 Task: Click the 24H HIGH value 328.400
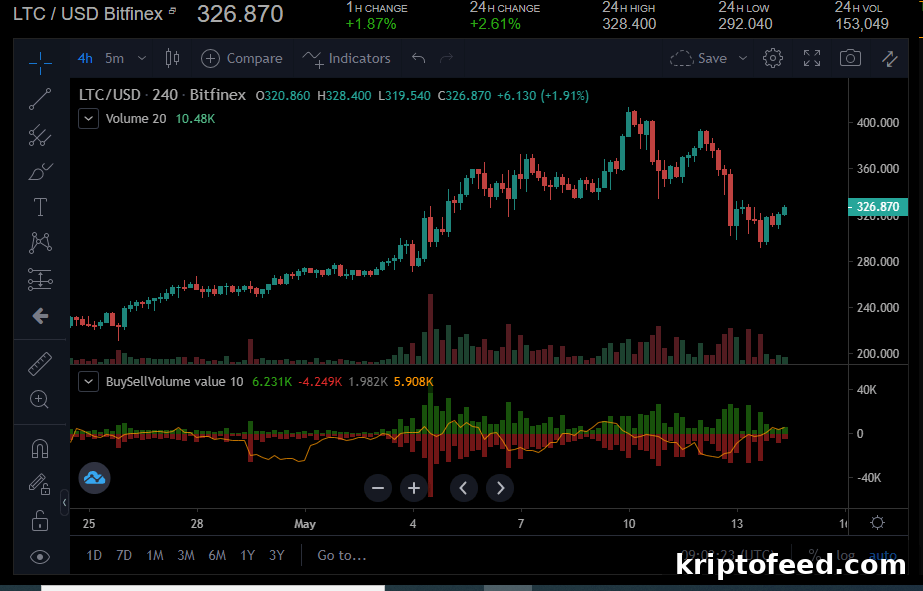click(x=629, y=24)
